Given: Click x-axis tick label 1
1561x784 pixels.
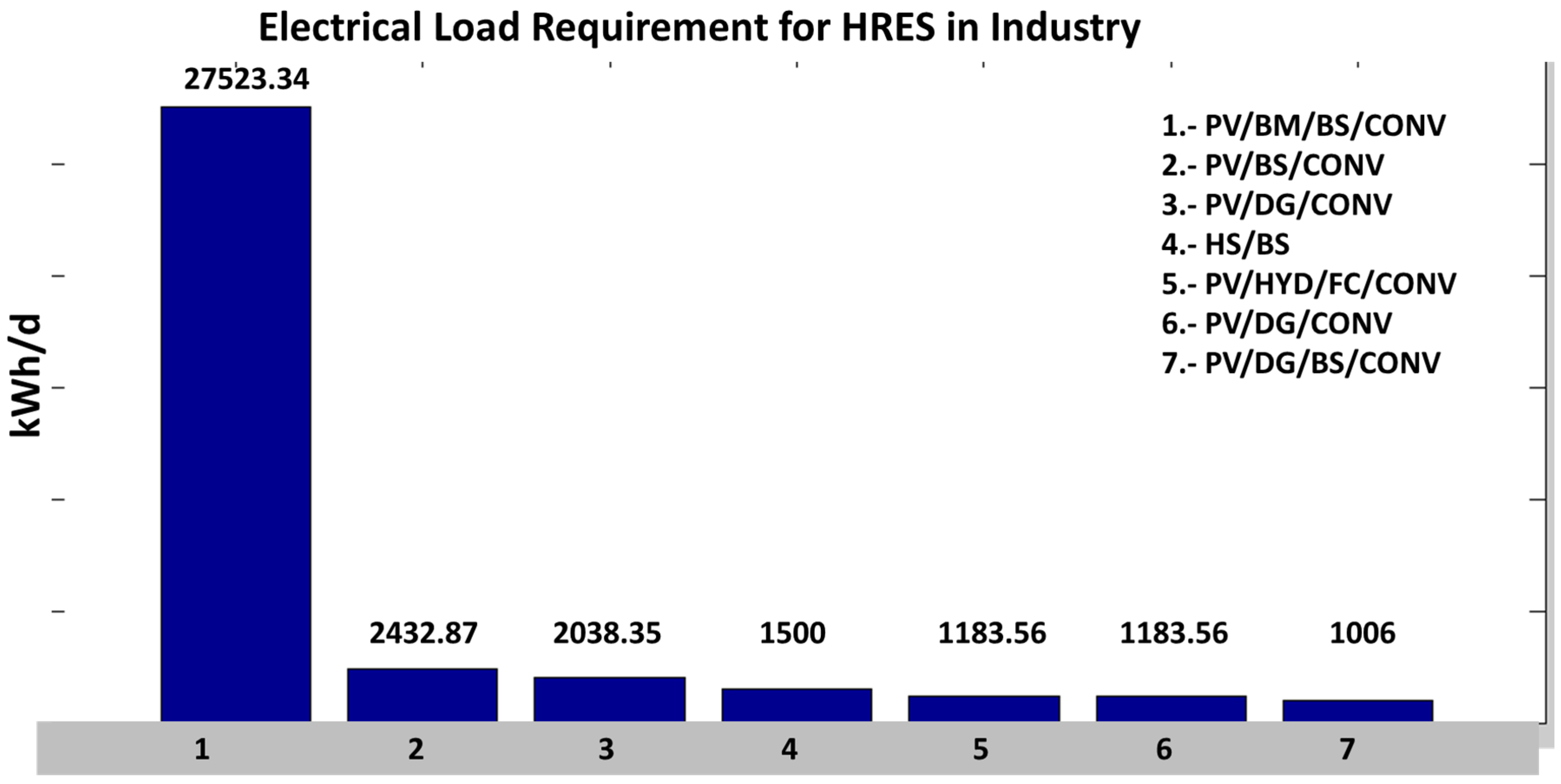Looking at the screenshot, I should point(202,750).
